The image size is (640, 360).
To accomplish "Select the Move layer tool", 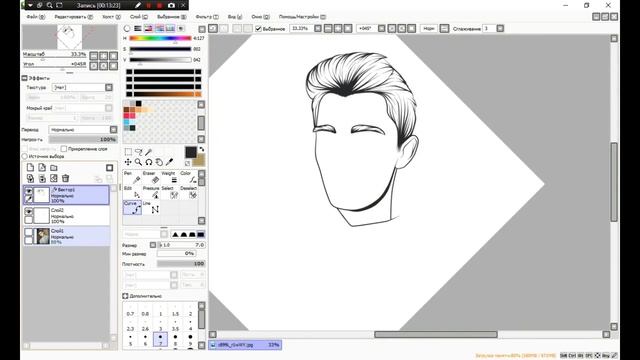I will point(128,162).
